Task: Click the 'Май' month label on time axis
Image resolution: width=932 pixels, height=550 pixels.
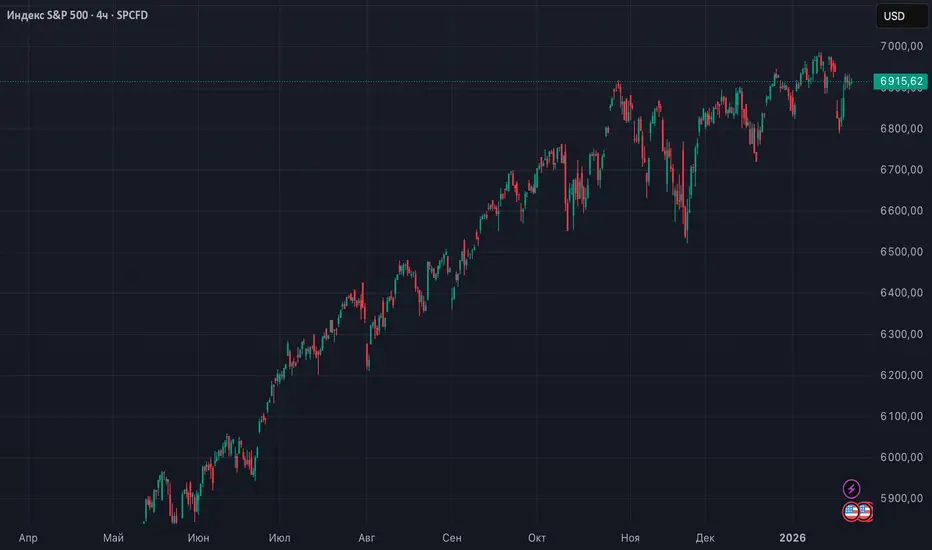Action: [x=113, y=538]
